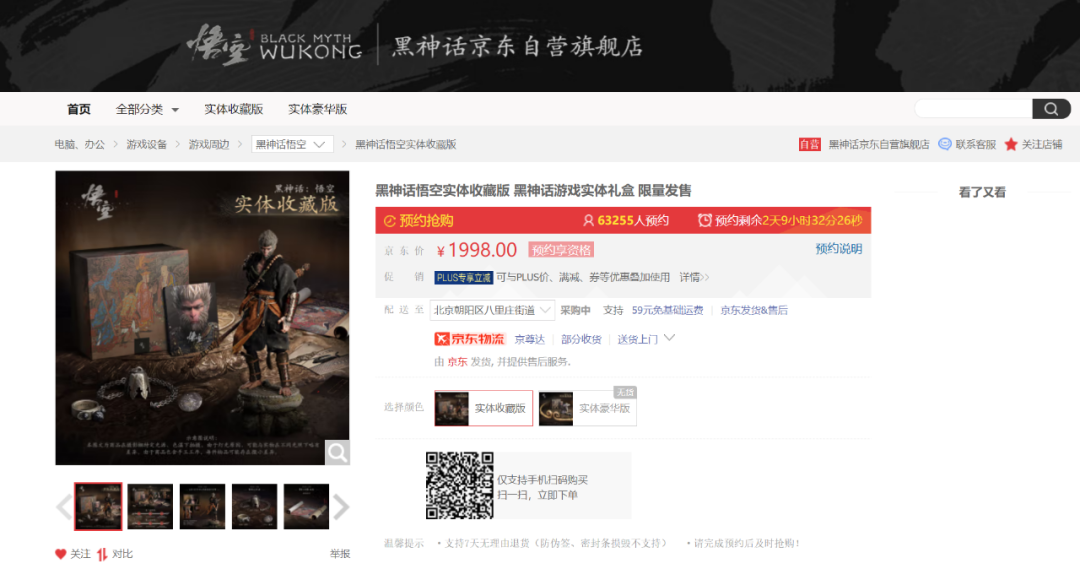Image resolution: width=1080 pixels, height=569 pixels.
Task: Expand the 黑神话悟空 breadcrumb dropdown
Action: click(292, 144)
